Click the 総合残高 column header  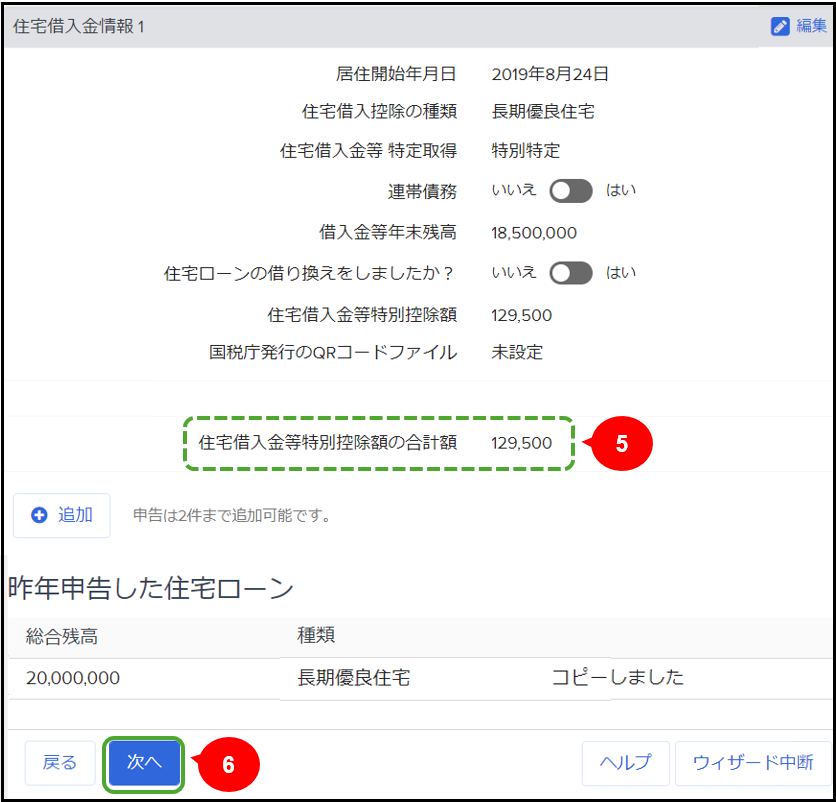(x=62, y=636)
